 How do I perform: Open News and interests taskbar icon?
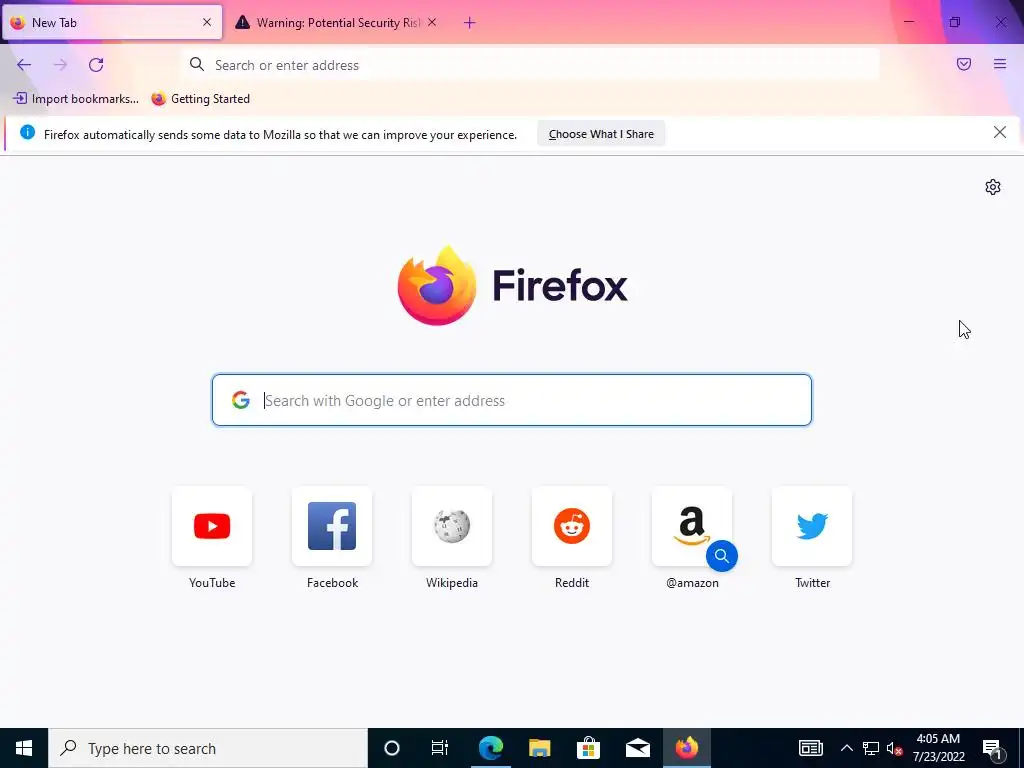point(810,748)
